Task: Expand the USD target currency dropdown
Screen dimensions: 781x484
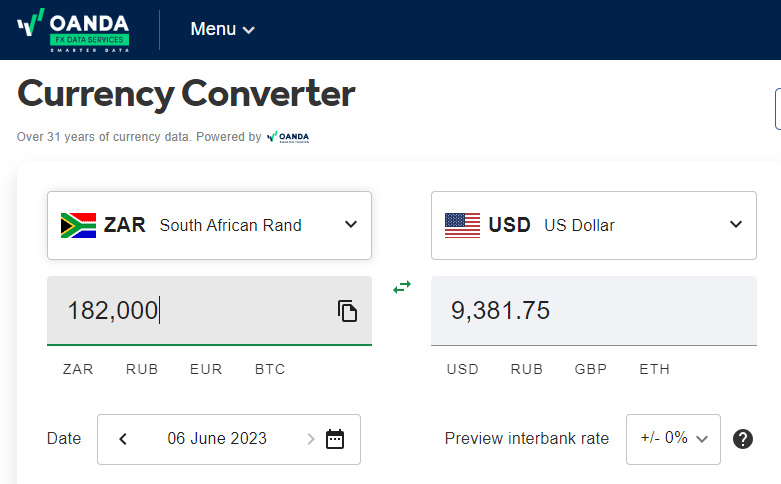Action: 736,225
